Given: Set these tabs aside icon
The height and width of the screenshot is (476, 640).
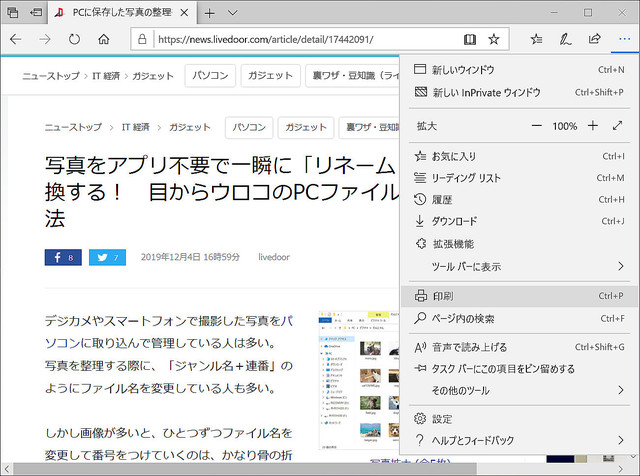Looking at the screenshot, I should click(x=36, y=13).
